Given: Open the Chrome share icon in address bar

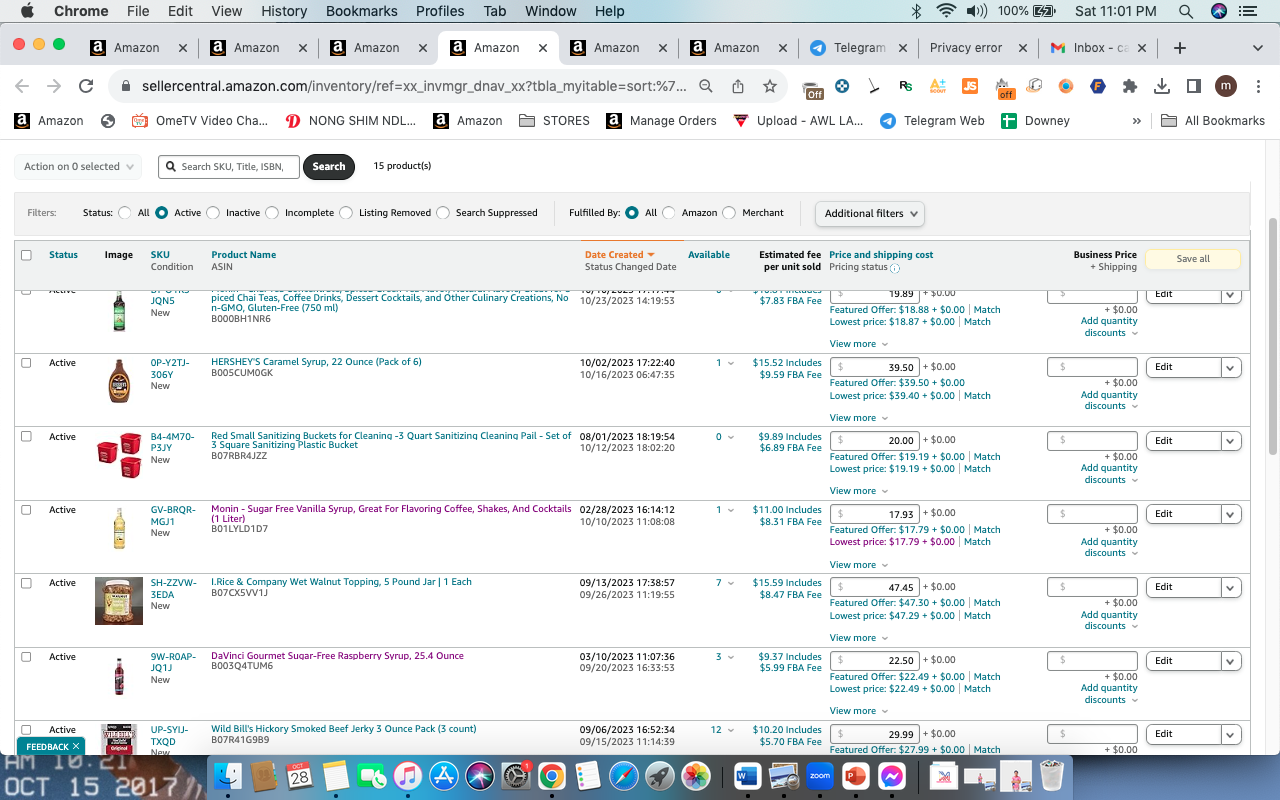Looking at the screenshot, I should point(738,87).
